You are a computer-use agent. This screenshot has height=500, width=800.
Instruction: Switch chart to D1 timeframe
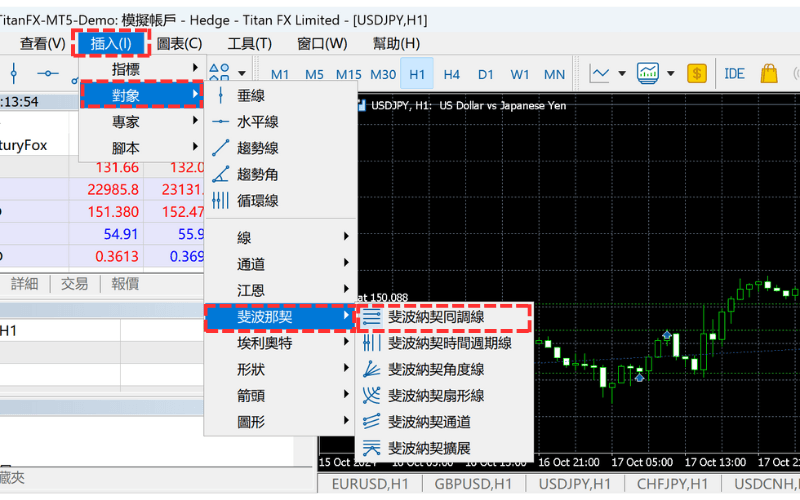486,74
